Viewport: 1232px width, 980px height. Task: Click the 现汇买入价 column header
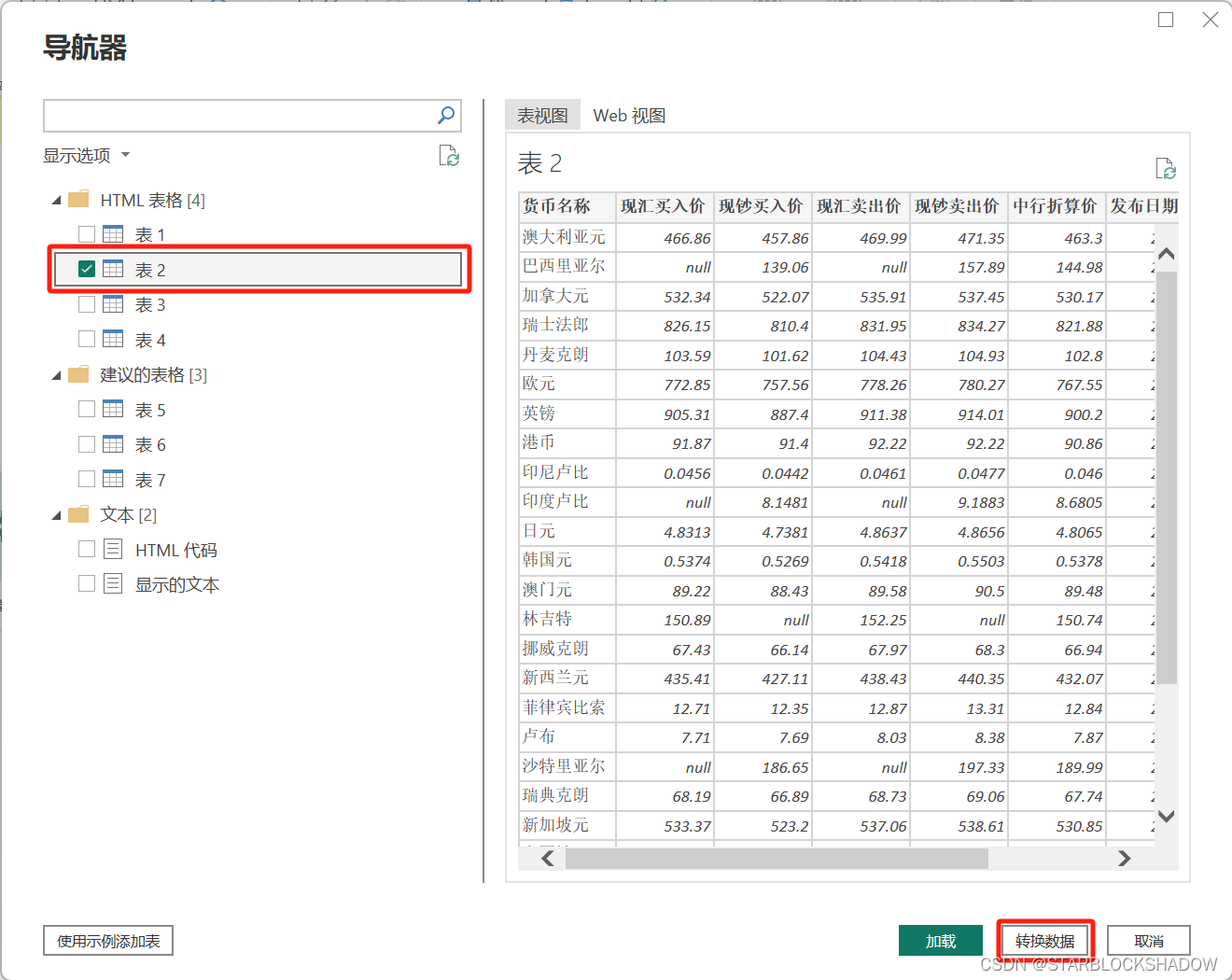tap(665, 206)
